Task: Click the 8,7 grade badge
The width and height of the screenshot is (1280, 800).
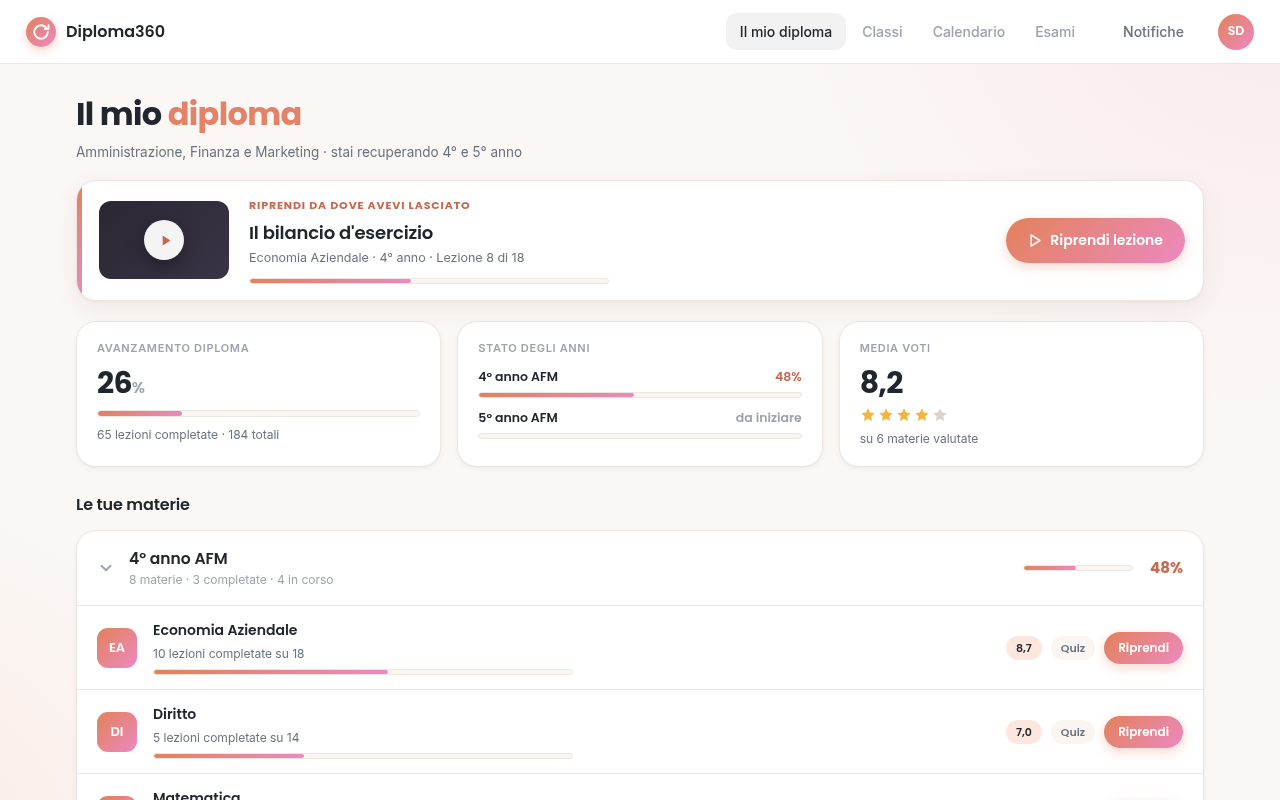Action: pos(1024,648)
